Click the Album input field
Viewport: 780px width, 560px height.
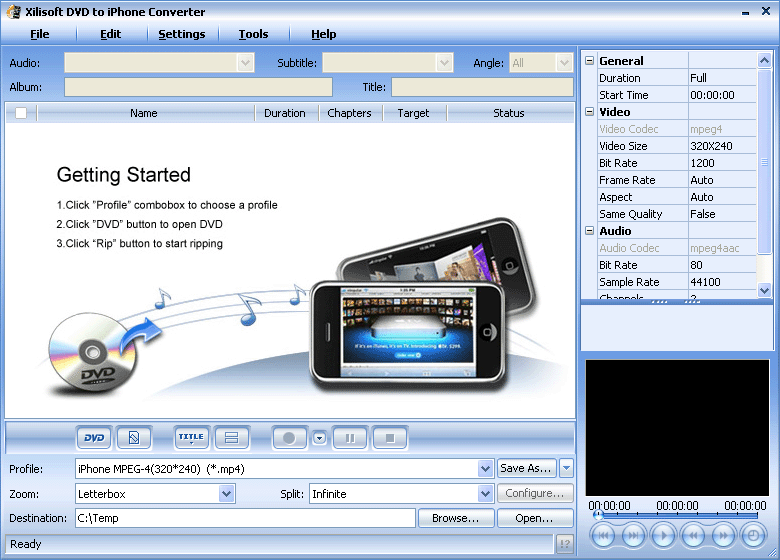198,87
